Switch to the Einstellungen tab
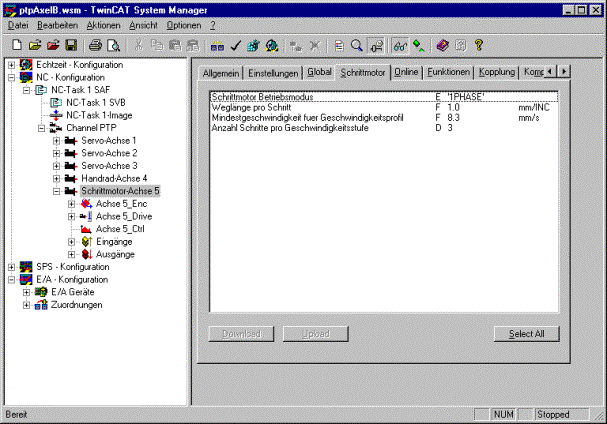The height and width of the screenshot is (424, 607). (x=273, y=73)
